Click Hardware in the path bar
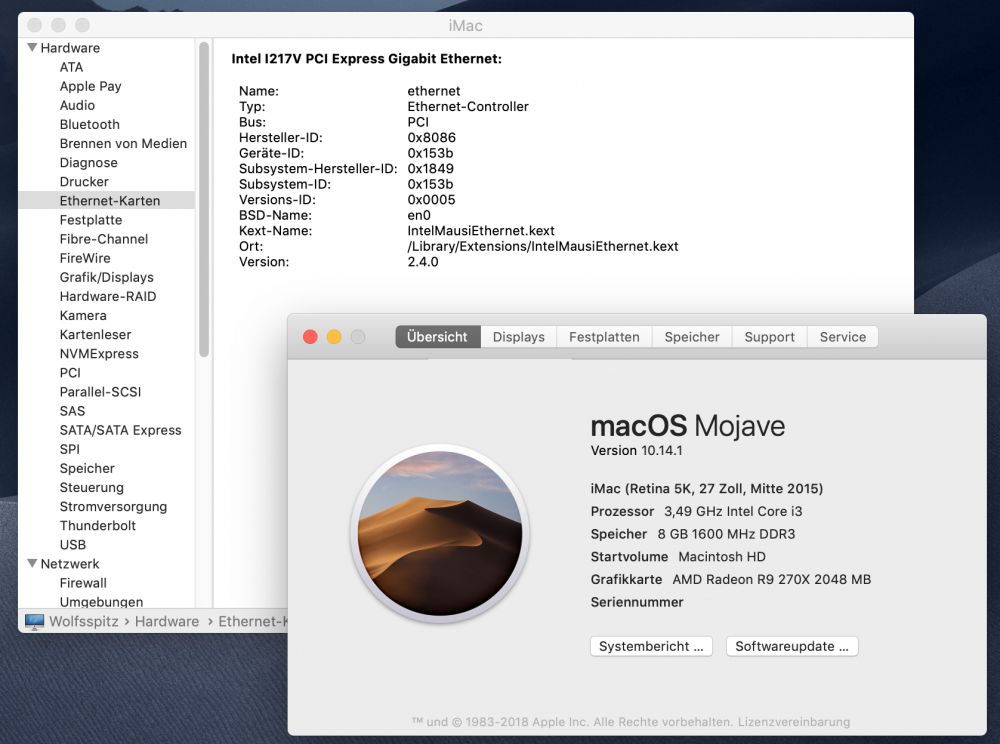Viewport: 1000px width, 744px height. pyautogui.click(x=167, y=622)
